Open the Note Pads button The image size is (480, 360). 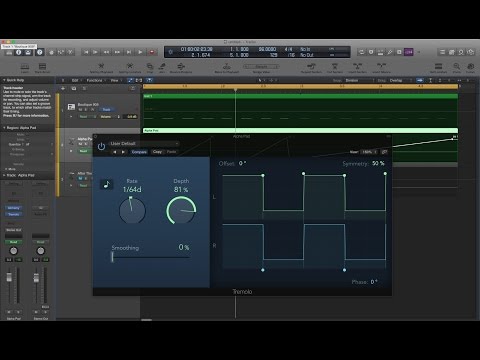pos(452,52)
